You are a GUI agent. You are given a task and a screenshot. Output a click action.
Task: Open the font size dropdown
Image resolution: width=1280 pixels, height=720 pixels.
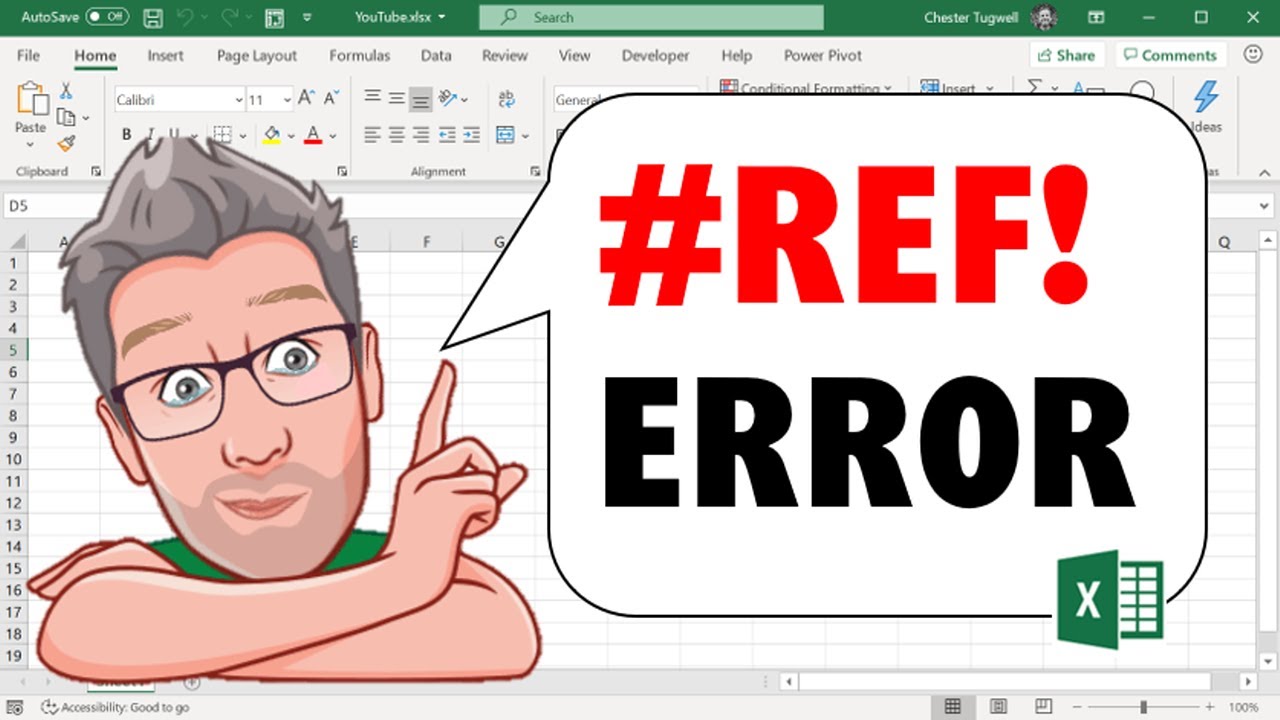click(x=287, y=99)
